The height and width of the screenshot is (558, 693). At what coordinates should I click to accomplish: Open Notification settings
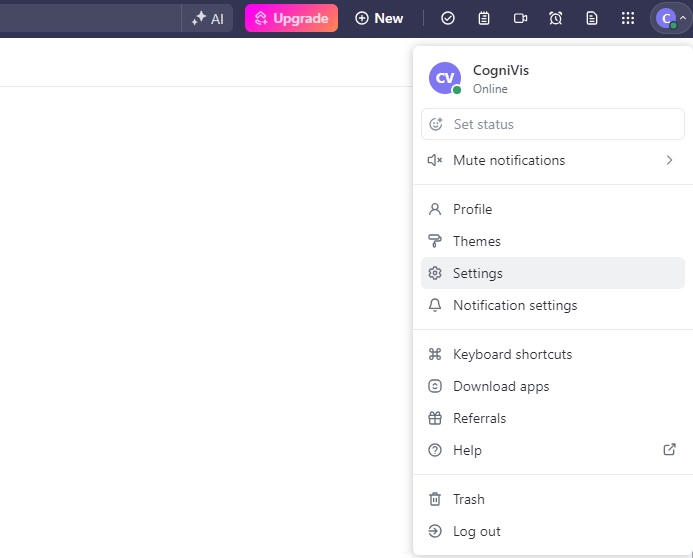(x=514, y=305)
